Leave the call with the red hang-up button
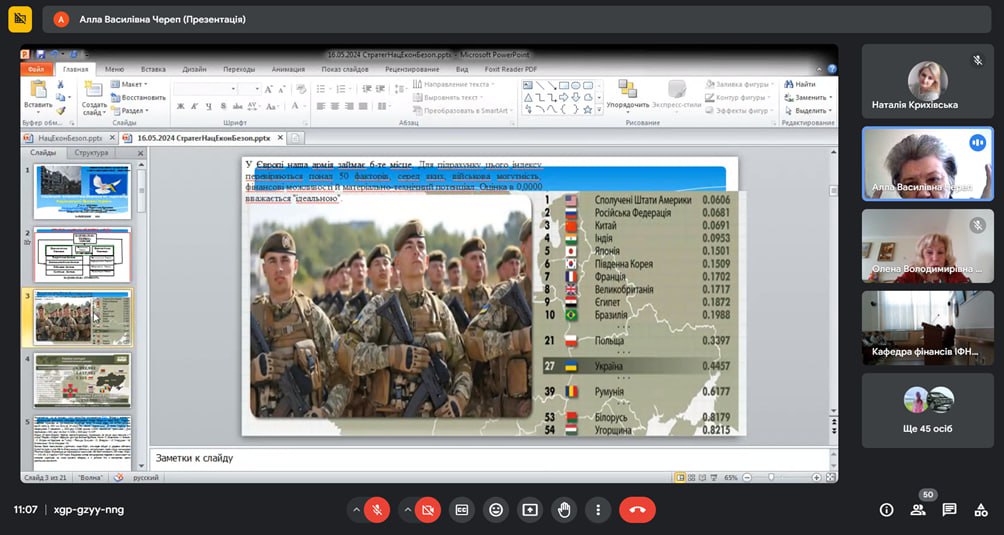The width and height of the screenshot is (1004, 535). point(637,510)
